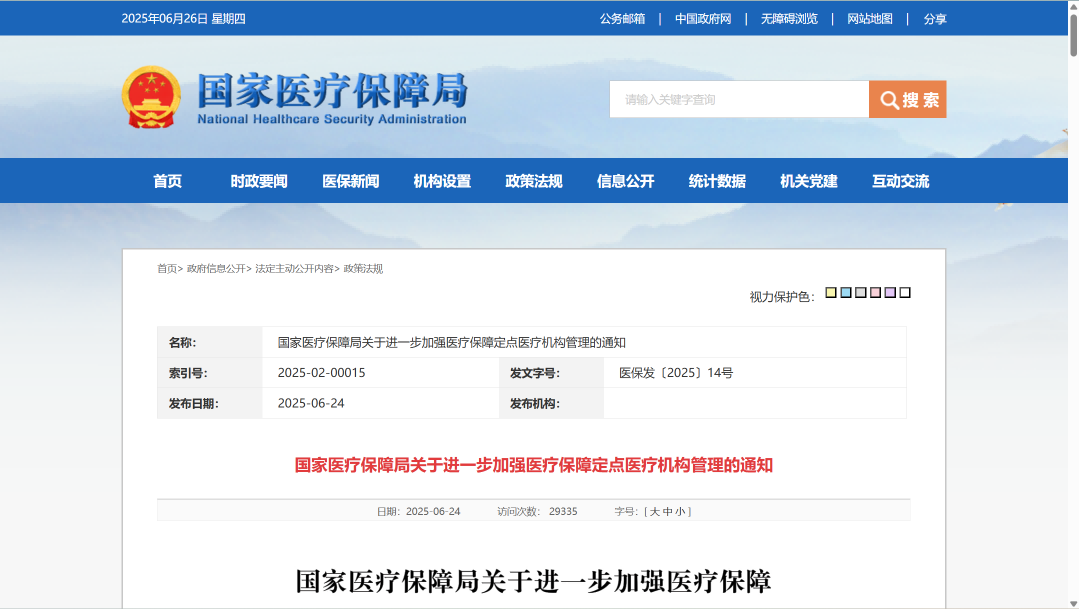Go to 首页 in the main navigation
The image size is (1079, 609).
pos(167,181)
